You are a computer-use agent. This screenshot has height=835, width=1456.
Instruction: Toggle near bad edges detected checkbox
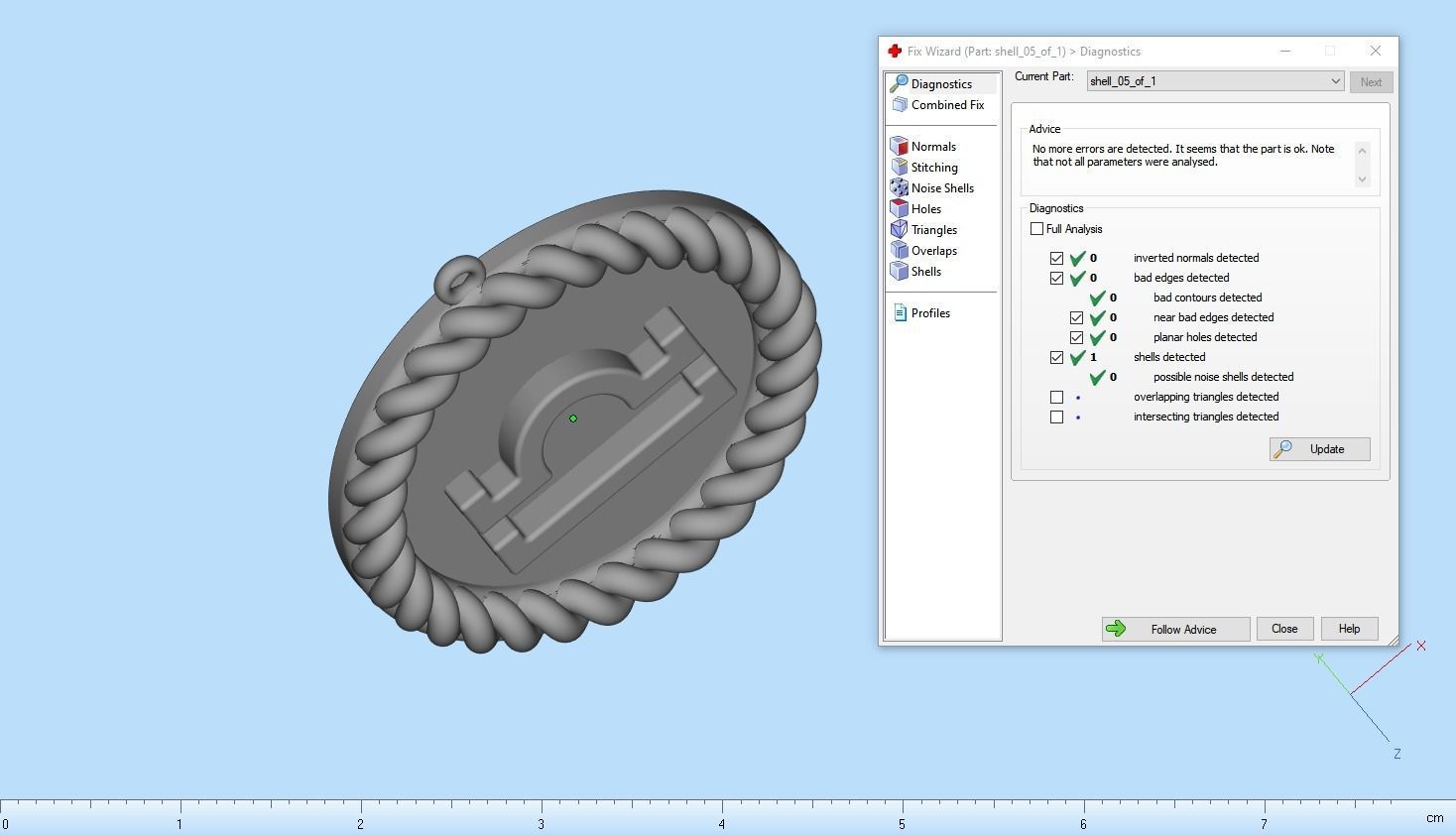pos(1077,317)
